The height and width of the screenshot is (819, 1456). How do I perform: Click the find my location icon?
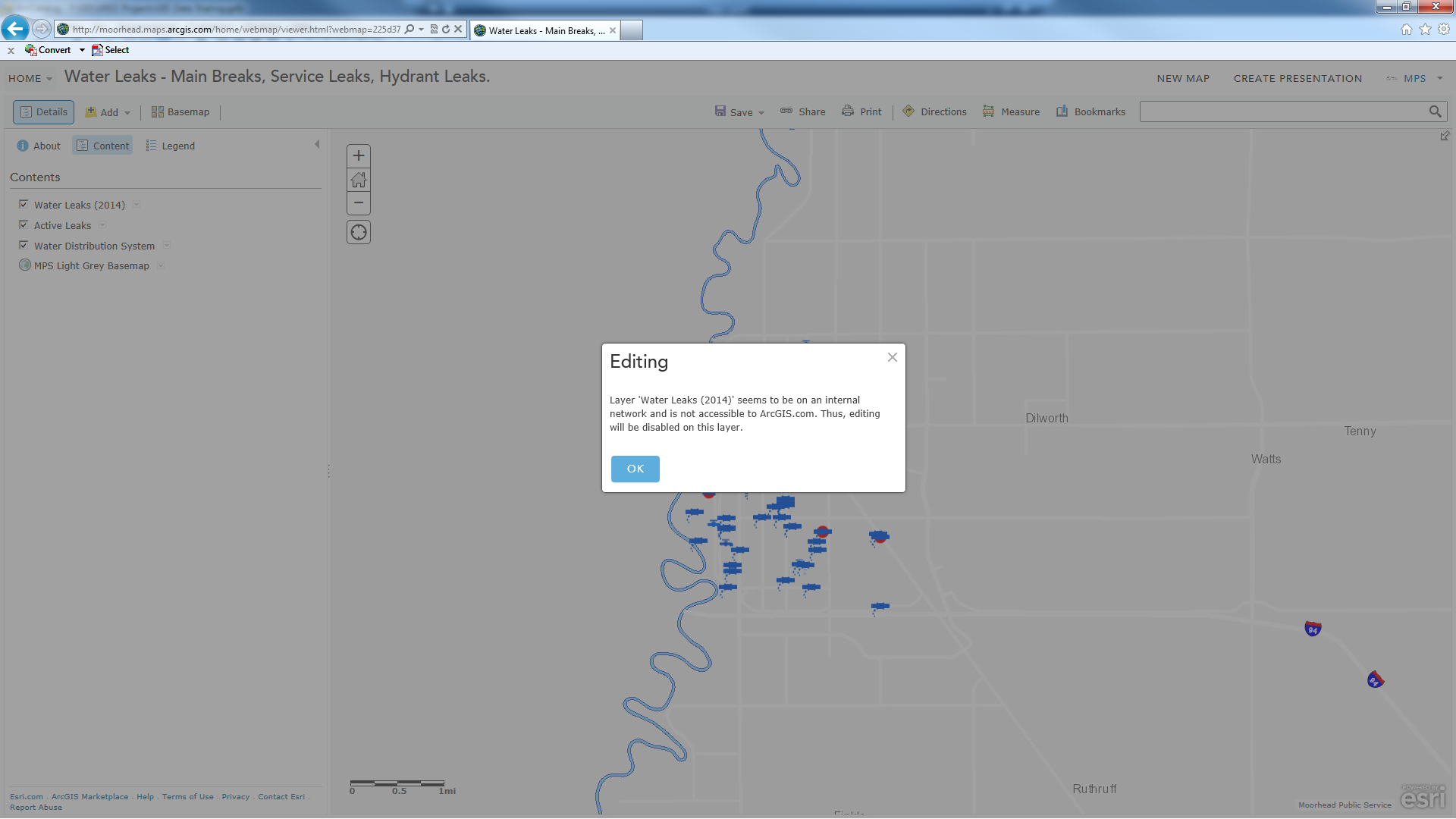tap(359, 232)
